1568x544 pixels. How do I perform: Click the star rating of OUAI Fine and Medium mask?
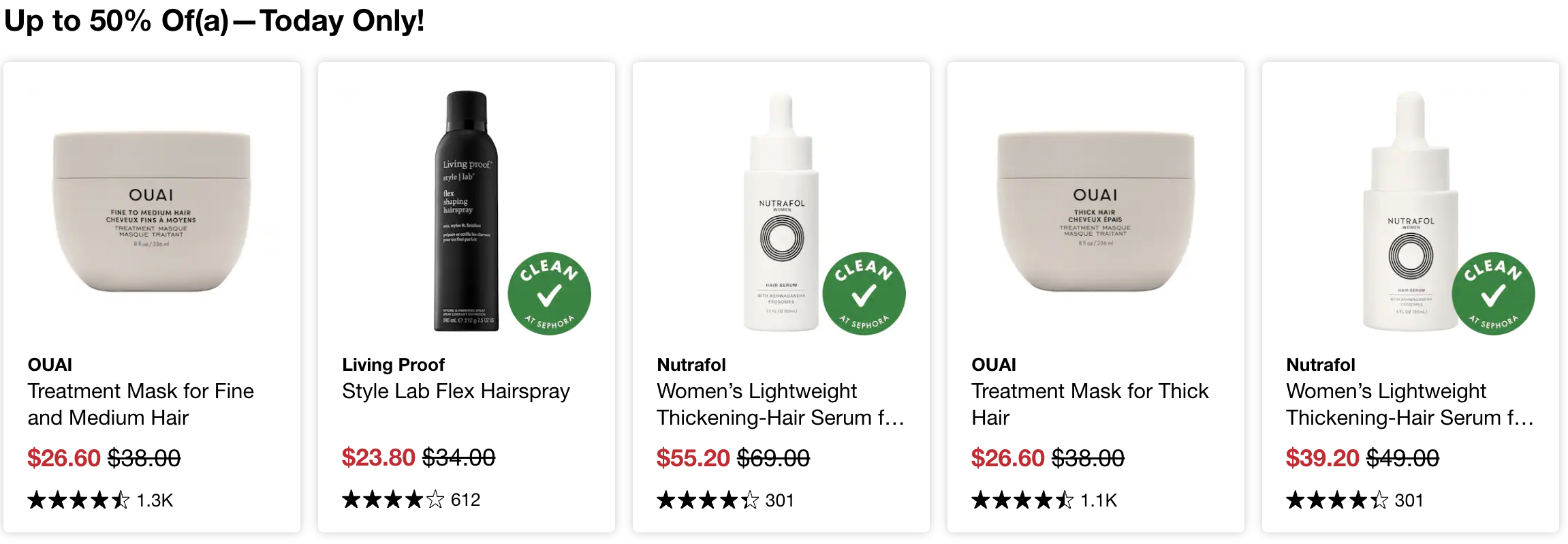78,500
